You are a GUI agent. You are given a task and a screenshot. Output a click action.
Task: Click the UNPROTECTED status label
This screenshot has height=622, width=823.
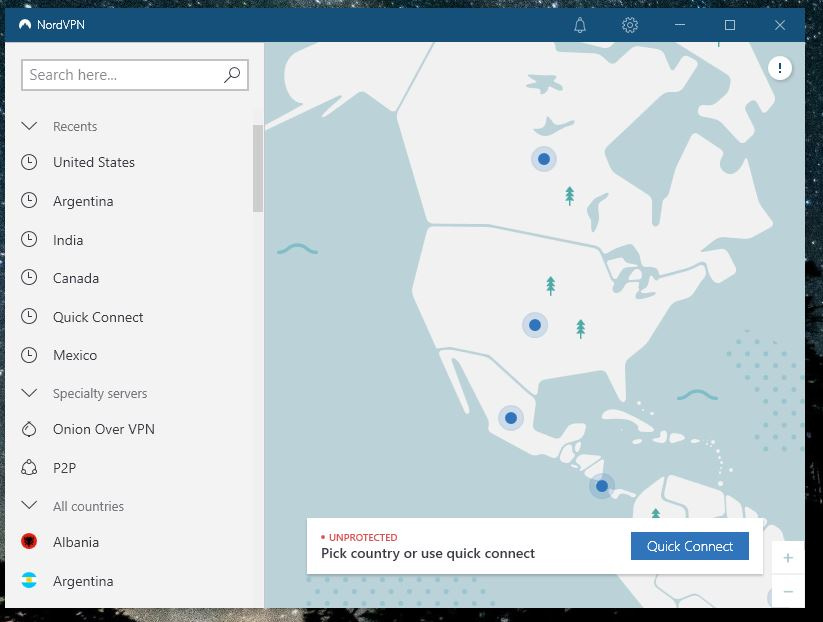point(363,537)
